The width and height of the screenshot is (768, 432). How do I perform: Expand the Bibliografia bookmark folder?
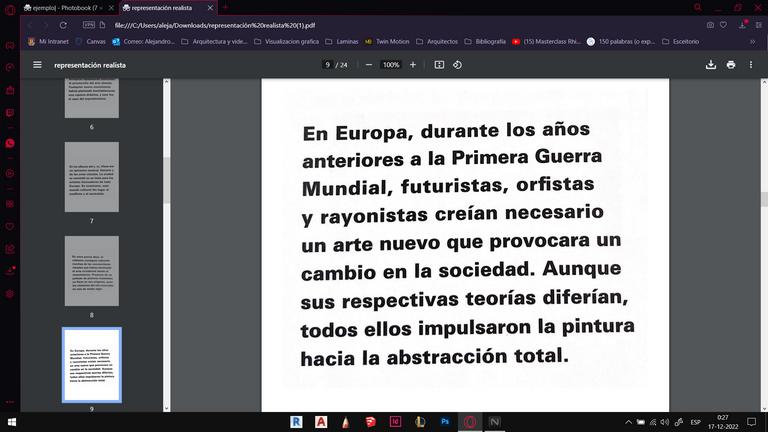click(485, 42)
